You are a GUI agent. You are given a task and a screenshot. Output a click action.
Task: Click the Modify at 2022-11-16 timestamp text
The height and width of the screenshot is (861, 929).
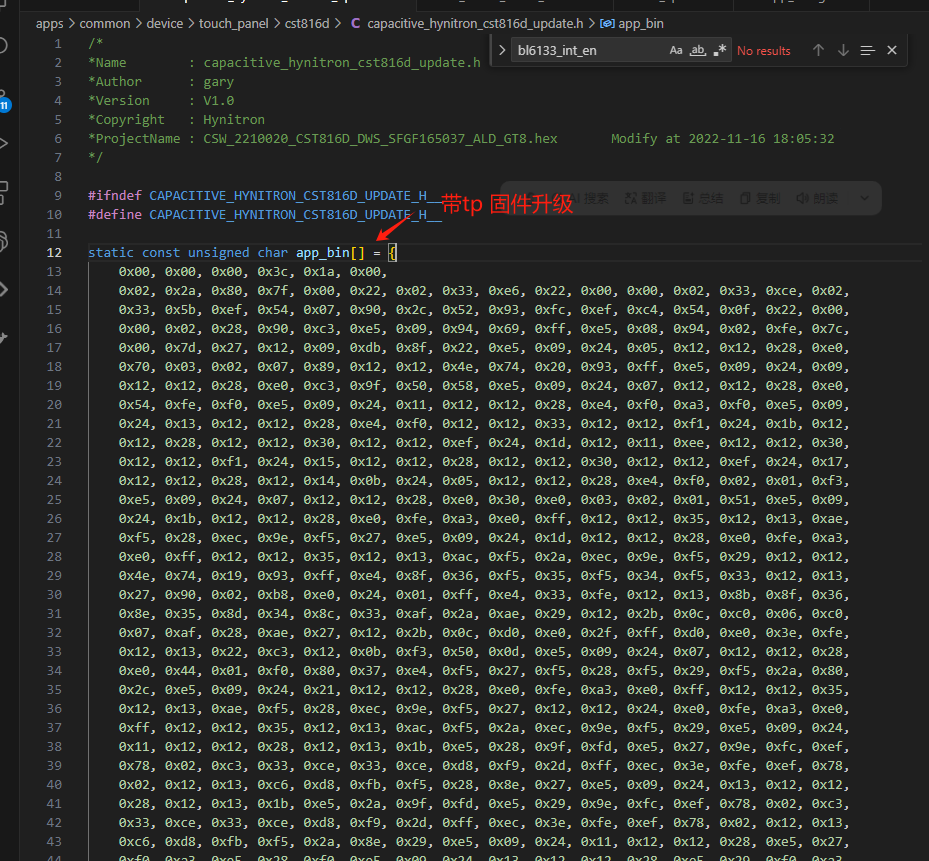722,139
